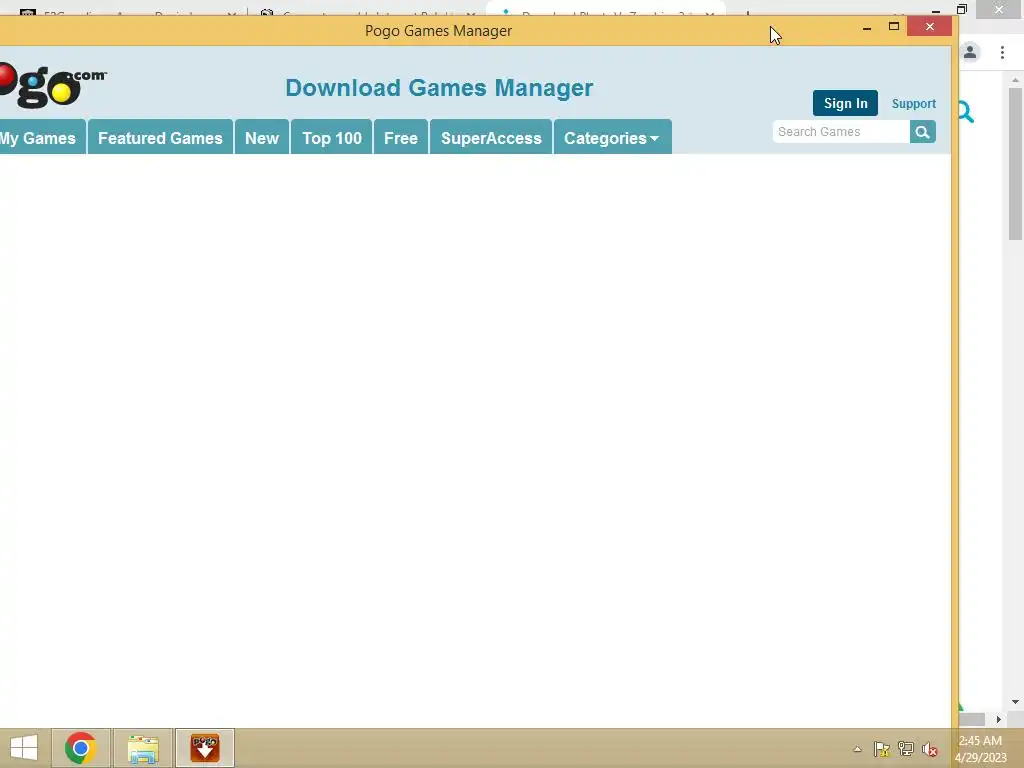
Task: Click the Sign In button
Action: pos(845,103)
